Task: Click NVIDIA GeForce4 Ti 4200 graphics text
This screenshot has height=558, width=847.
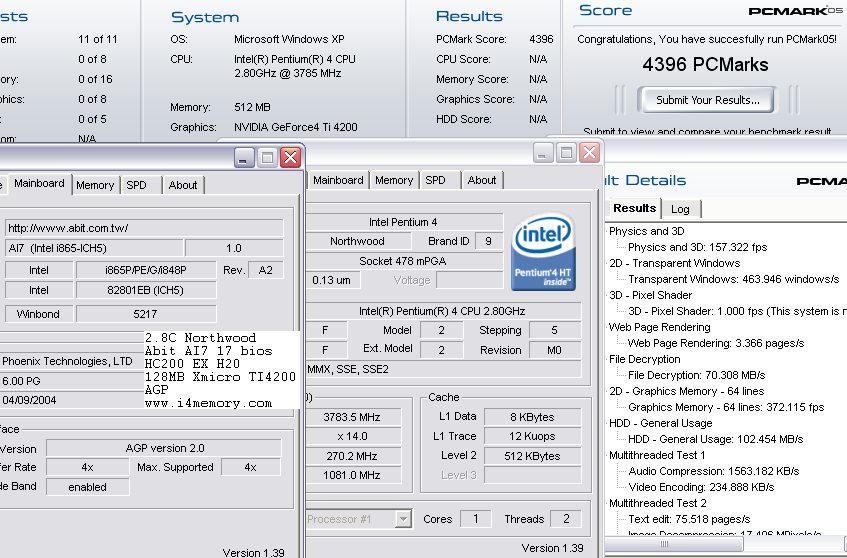Action: (x=295, y=127)
